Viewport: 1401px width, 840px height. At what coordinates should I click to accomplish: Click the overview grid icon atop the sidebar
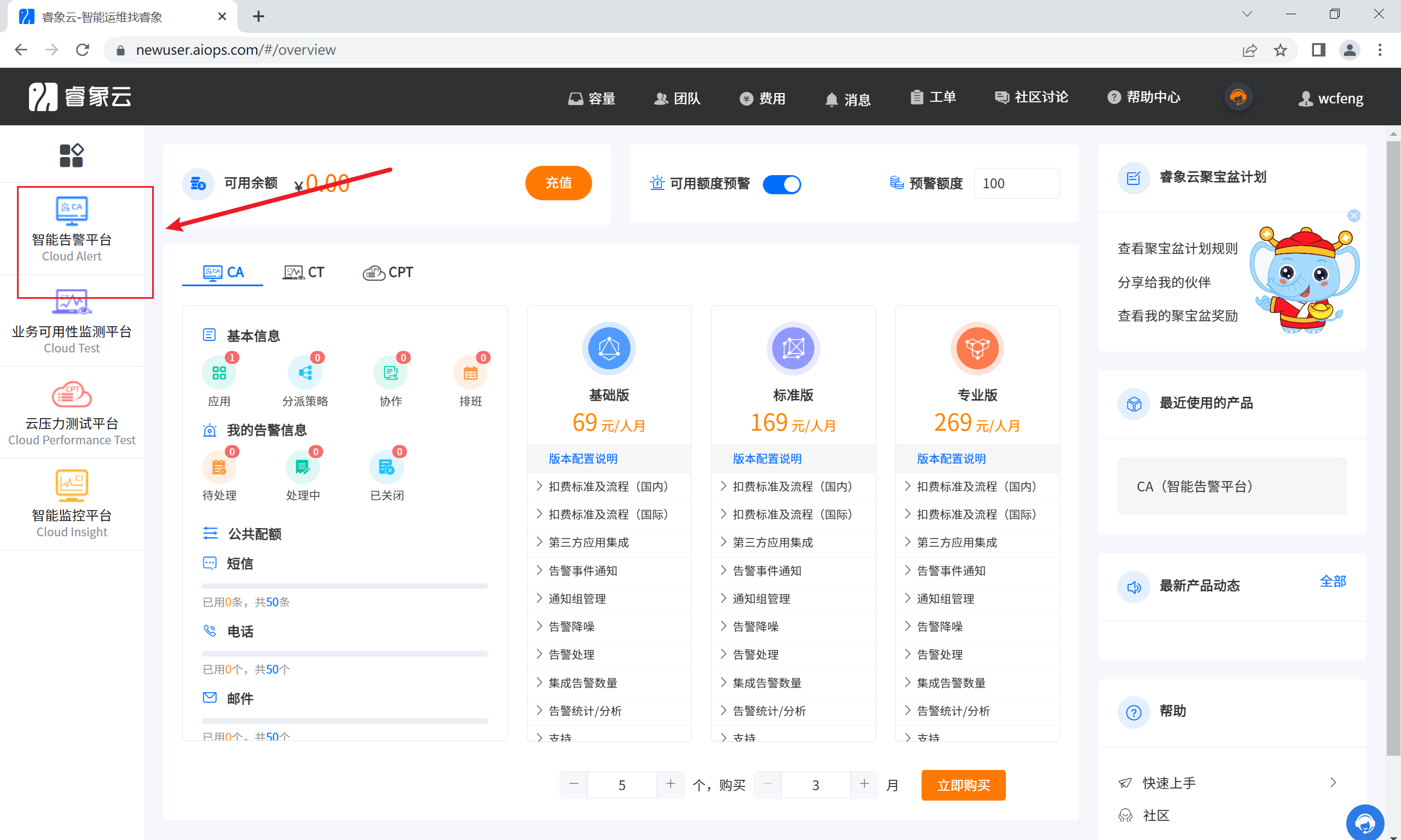tap(71, 155)
